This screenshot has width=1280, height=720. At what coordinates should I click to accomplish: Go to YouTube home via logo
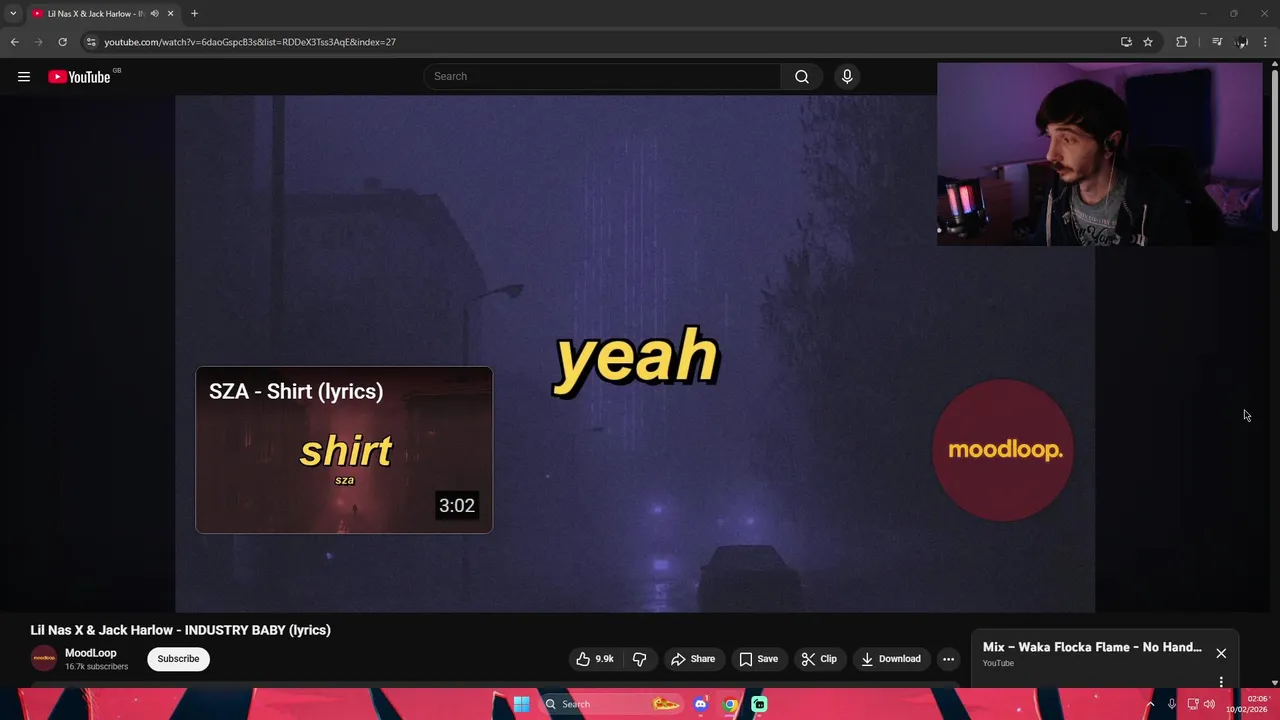tap(79, 77)
